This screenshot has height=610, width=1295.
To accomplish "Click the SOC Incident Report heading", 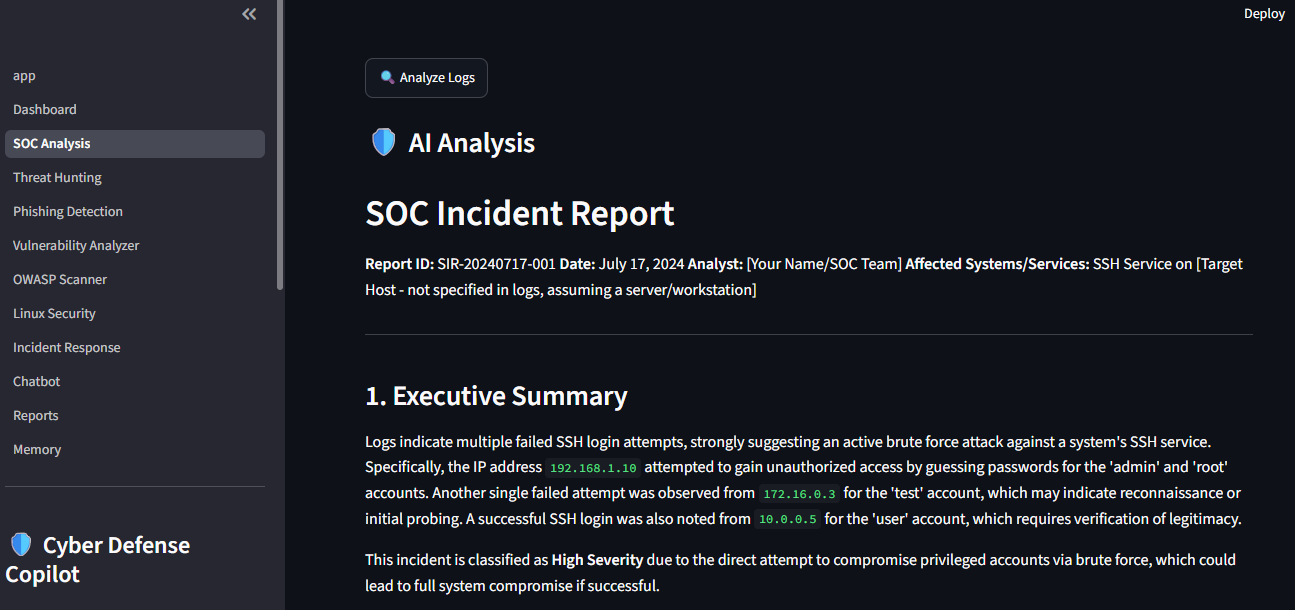I will point(520,213).
